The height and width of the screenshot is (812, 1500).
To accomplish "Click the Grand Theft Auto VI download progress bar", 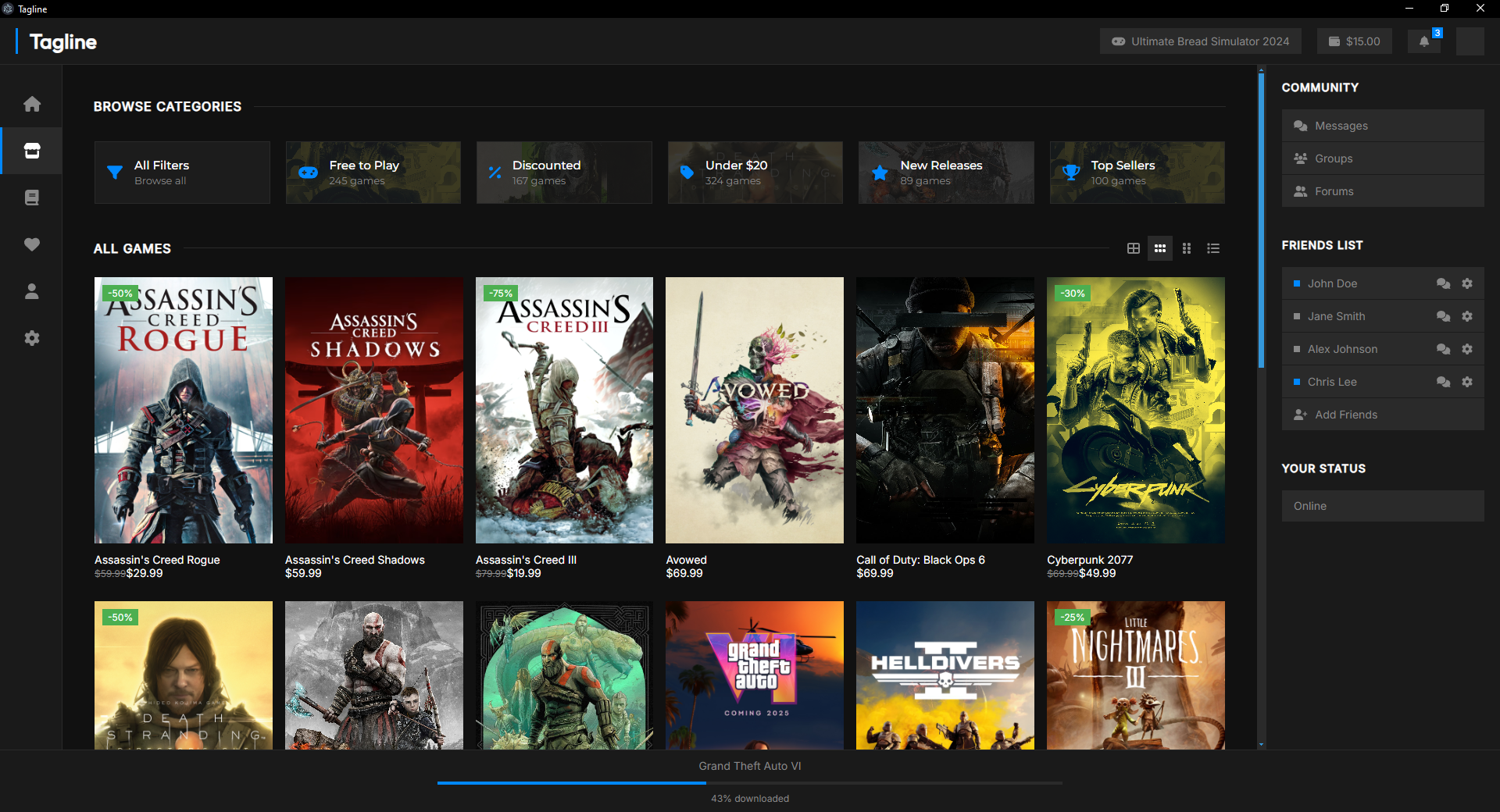I will coord(750,782).
